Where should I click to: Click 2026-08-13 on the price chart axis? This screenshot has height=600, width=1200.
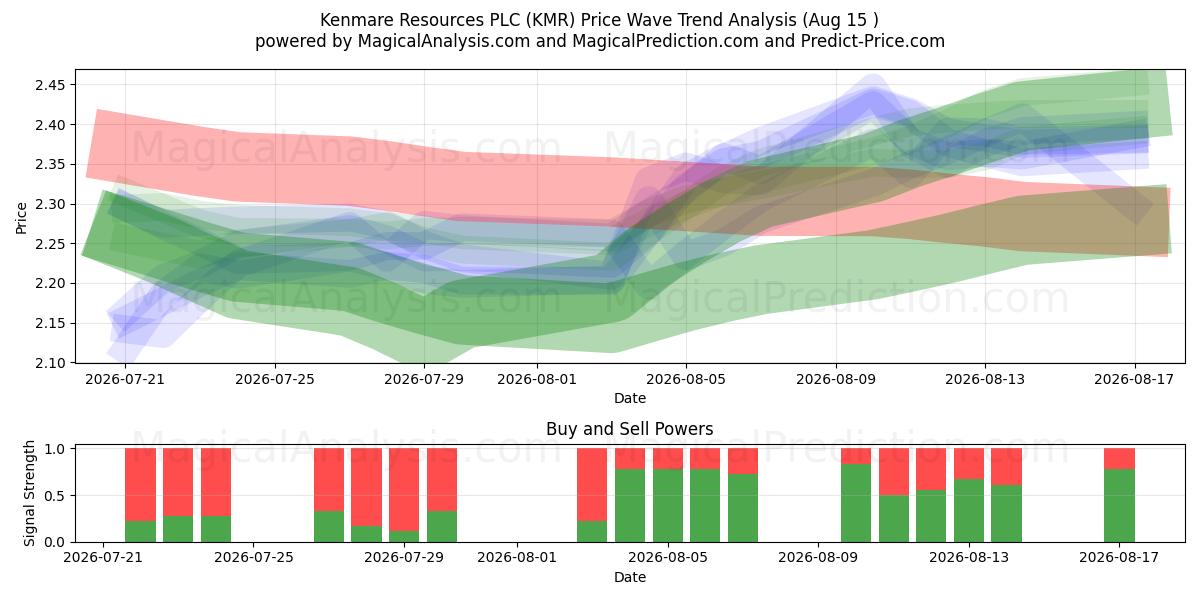[x=984, y=379]
